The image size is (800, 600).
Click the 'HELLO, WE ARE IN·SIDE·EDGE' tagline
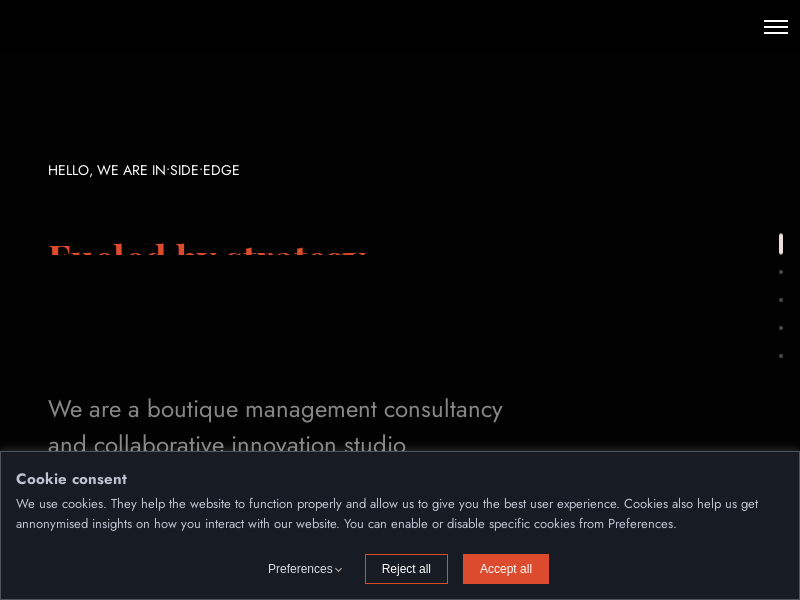144,170
